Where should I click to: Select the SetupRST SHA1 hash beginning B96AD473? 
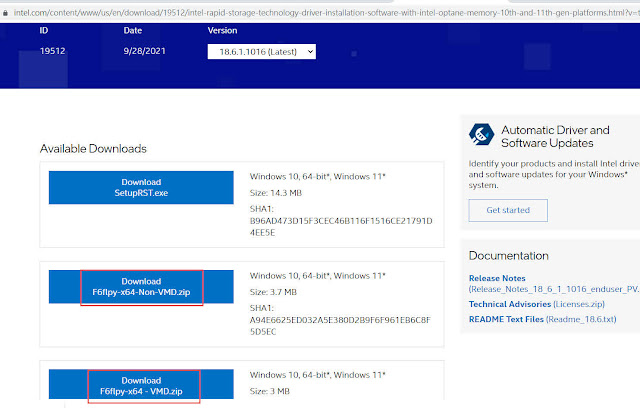(x=341, y=227)
